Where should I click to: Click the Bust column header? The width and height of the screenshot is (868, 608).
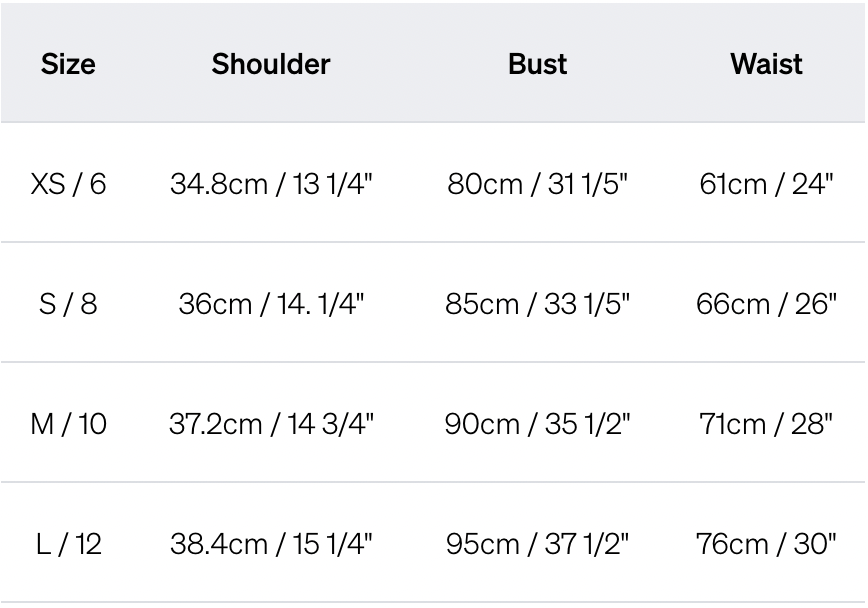click(537, 64)
